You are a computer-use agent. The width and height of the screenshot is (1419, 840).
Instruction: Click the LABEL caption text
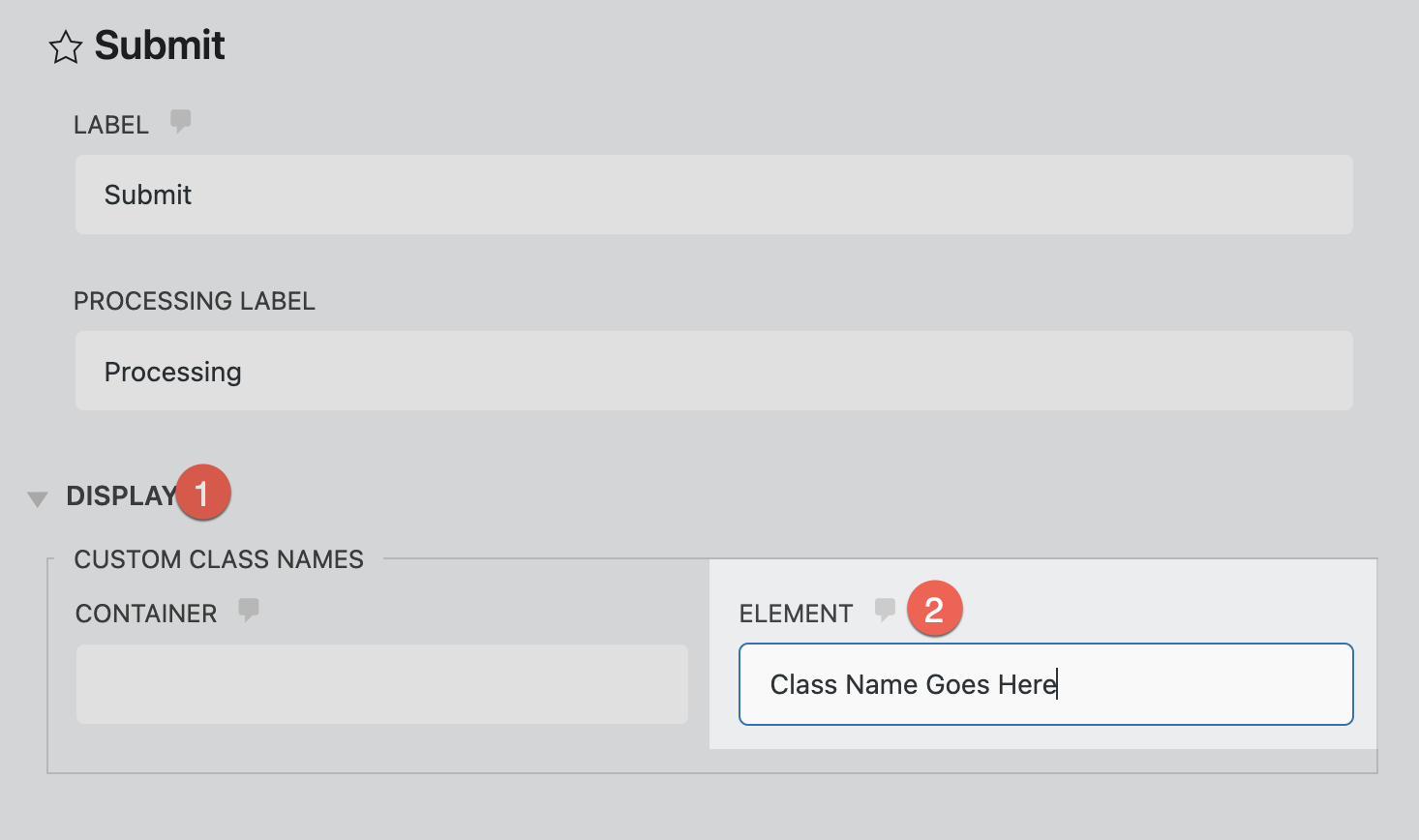(x=111, y=125)
